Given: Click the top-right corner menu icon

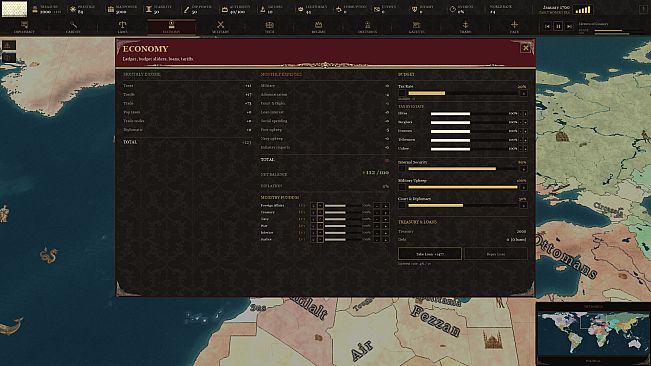Looking at the screenshot, I should pos(644,9).
